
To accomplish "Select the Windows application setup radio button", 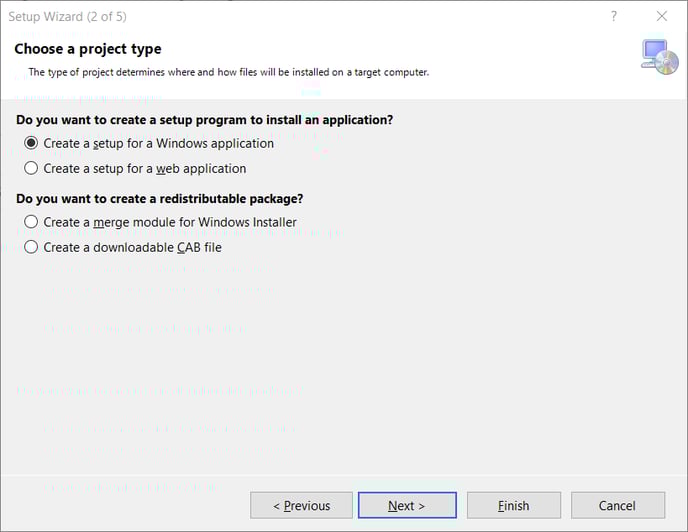I will (x=32, y=143).
